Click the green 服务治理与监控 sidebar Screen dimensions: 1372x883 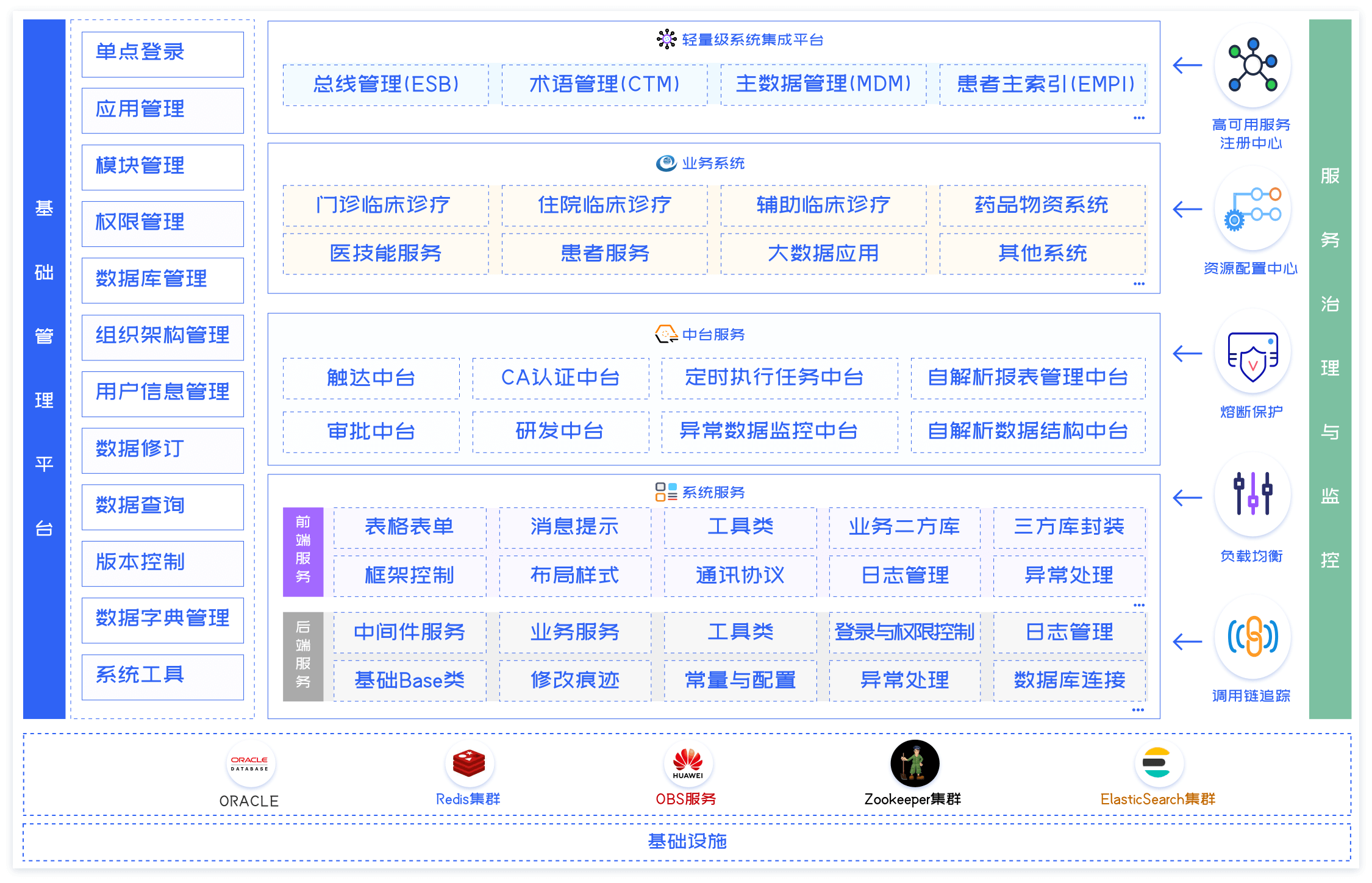point(1330,369)
